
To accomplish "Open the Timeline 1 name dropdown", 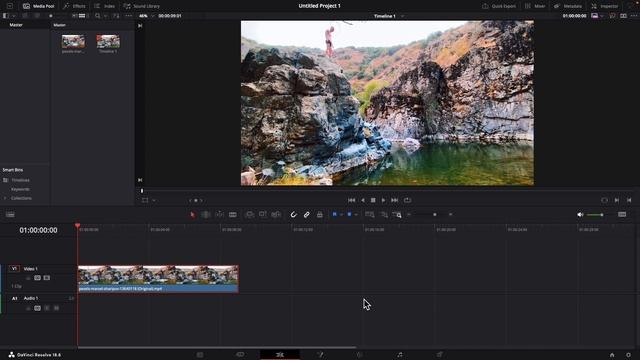I will click(402, 16).
